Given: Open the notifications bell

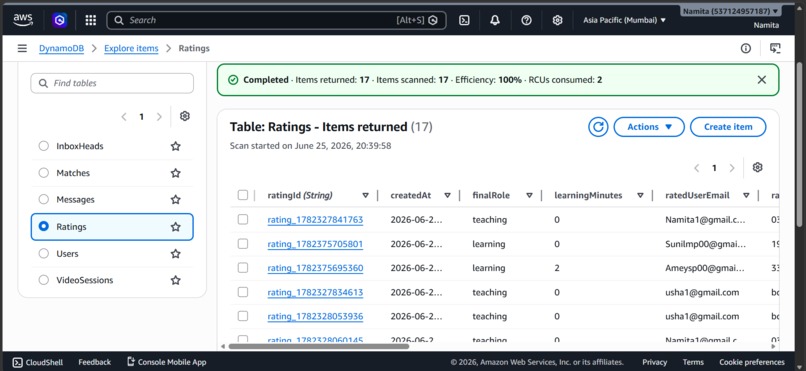Looking at the screenshot, I should click(x=495, y=20).
